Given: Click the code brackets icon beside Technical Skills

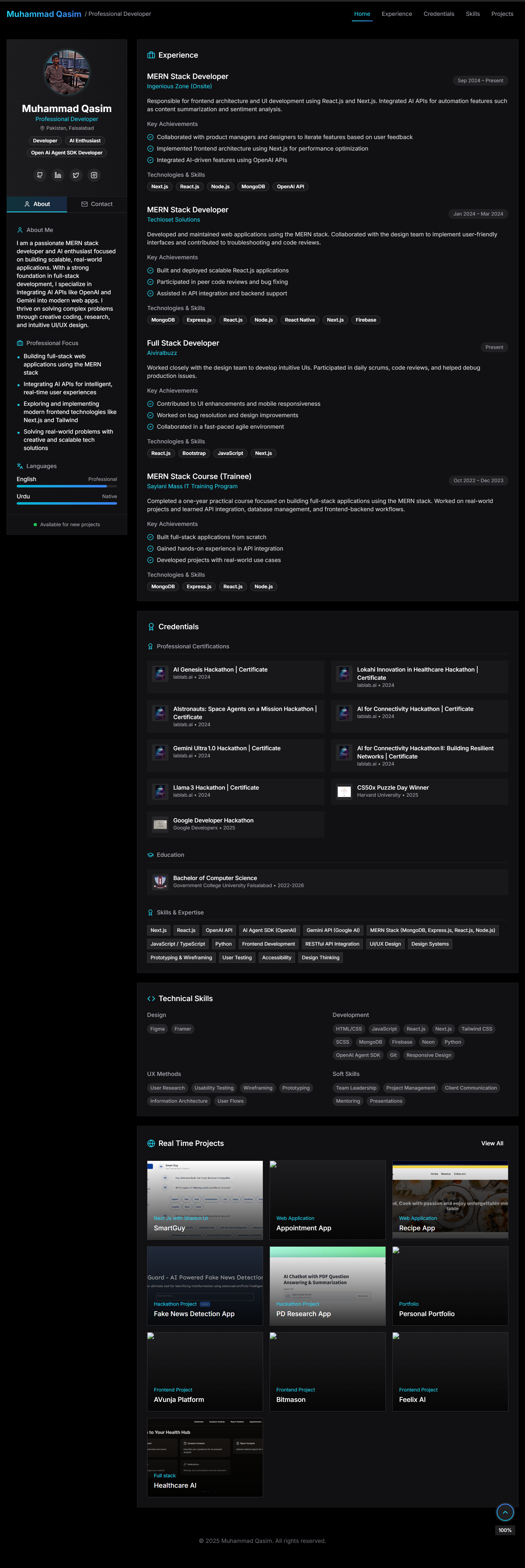Looking at the screenshot, I should pyautogui.click(x=151, y=999).
